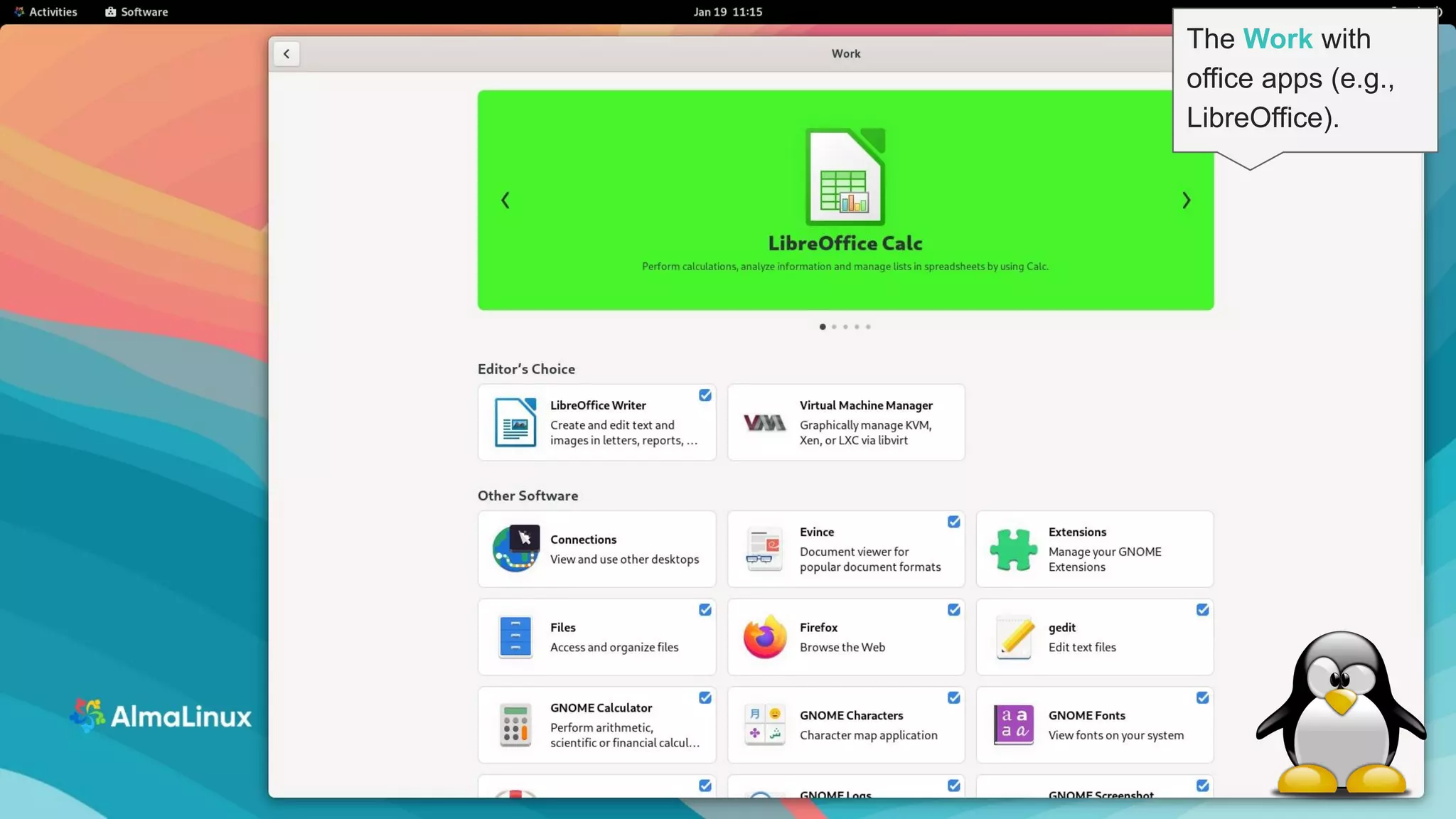Click the 'Edit text files' description
1456x819 pixels.
(1082, 648)
